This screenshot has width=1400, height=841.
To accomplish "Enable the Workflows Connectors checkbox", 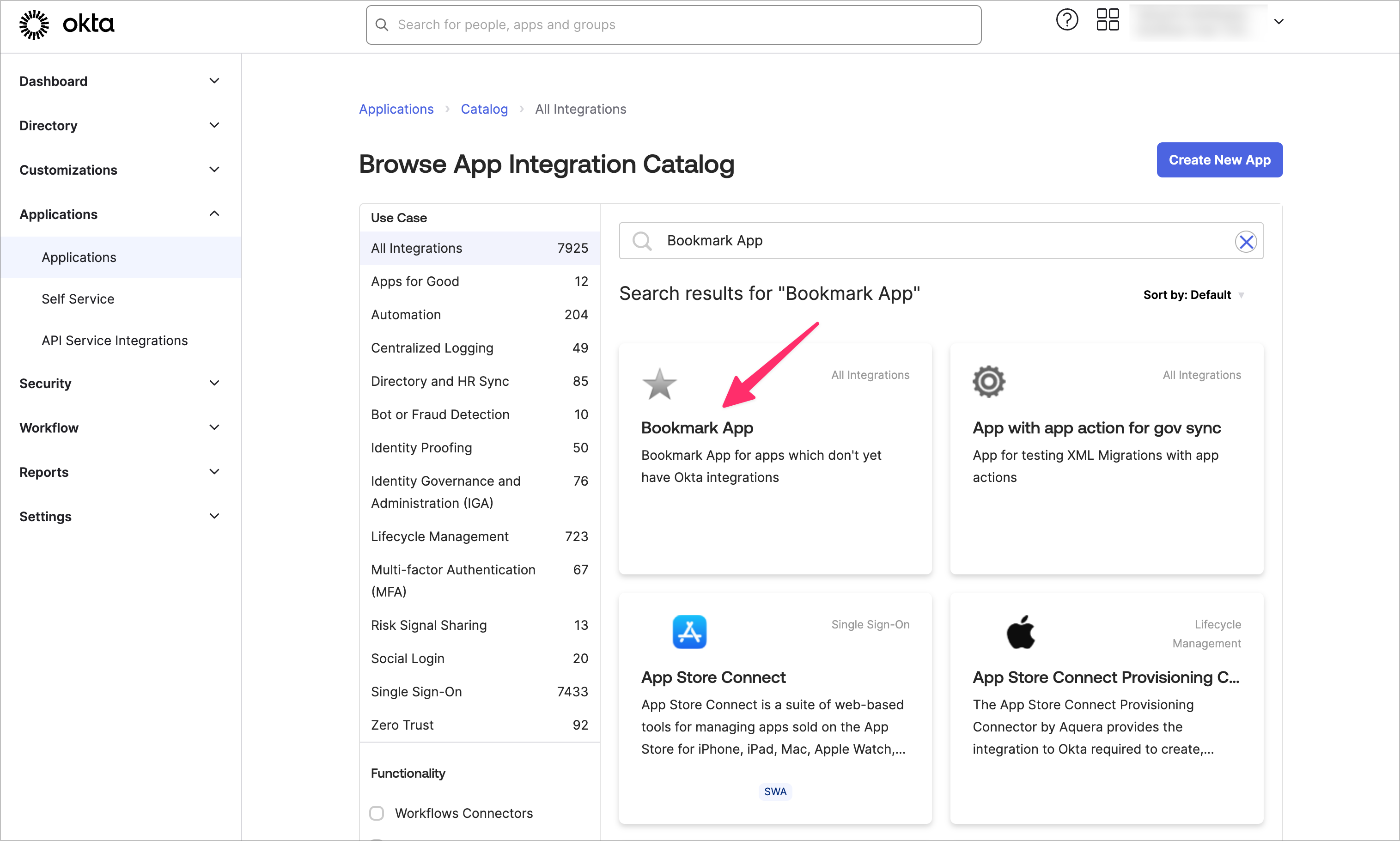I will point(377,813).
